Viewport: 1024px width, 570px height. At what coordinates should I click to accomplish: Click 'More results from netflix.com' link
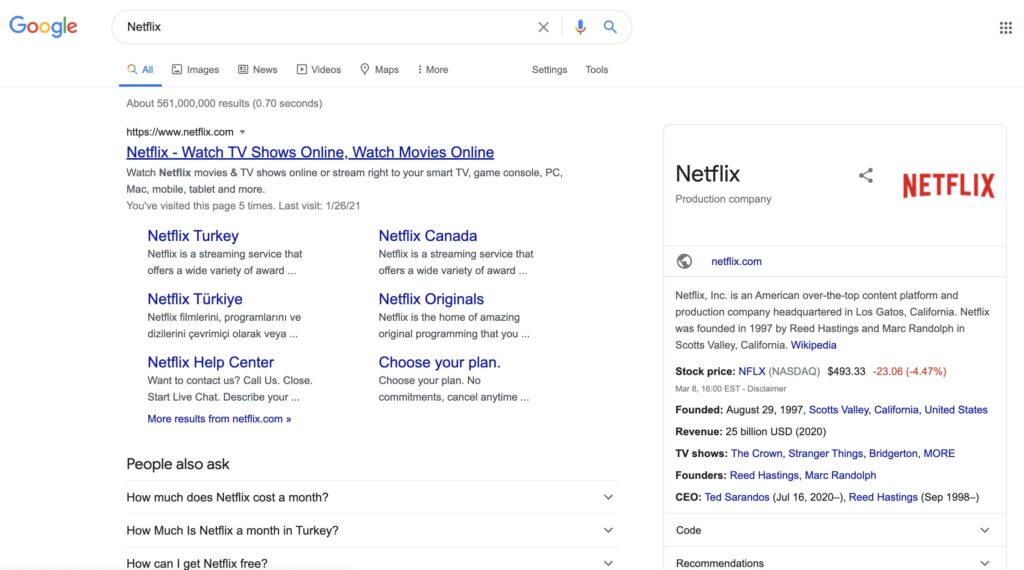(219, 419)
